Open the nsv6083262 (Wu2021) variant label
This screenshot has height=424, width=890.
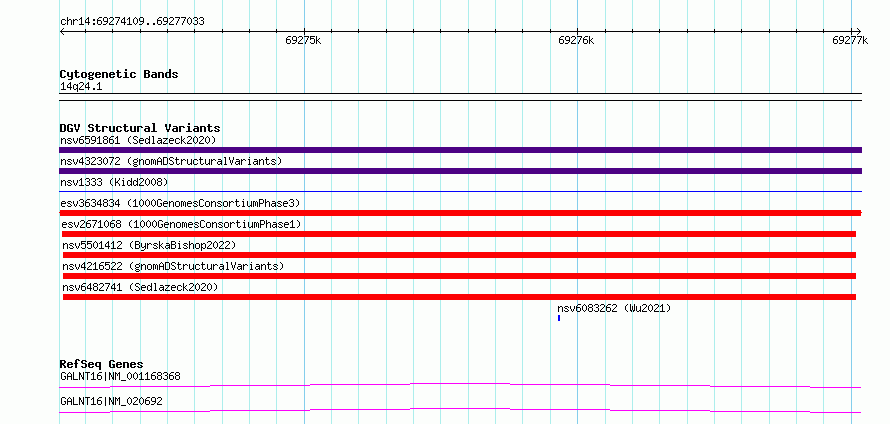coord(614,308)
